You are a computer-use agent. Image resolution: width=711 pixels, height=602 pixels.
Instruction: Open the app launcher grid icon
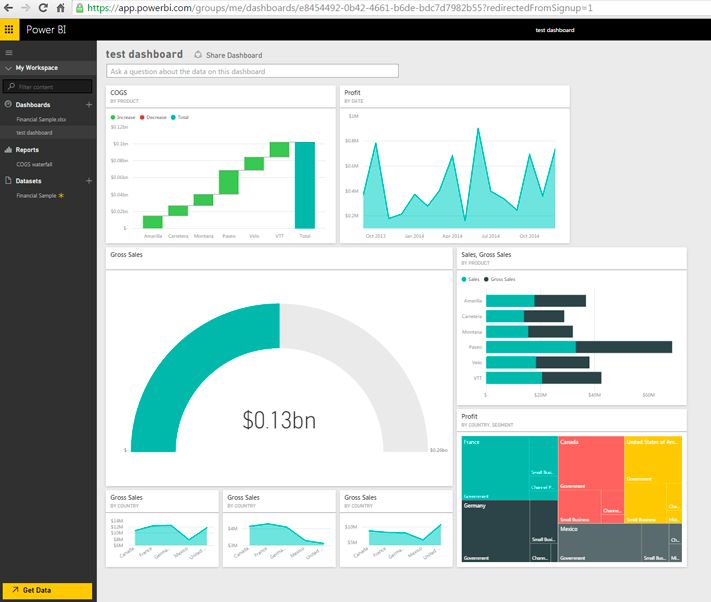point(9,30)
